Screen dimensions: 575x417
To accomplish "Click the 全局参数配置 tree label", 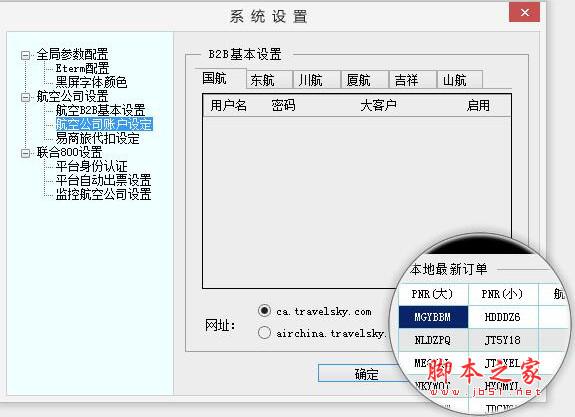I will [x=72, y=54].
